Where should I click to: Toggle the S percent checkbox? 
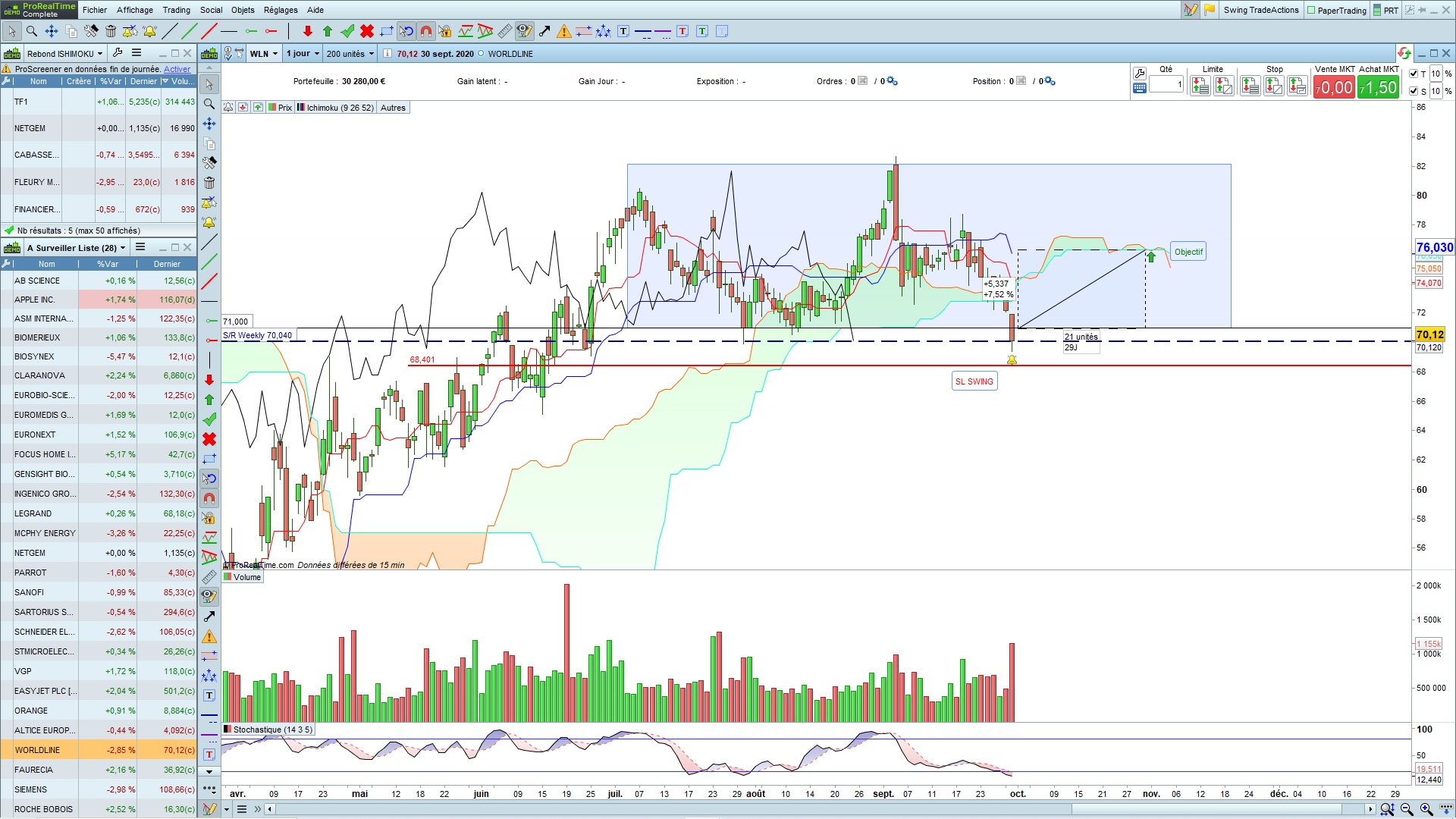click(x=1414, y=91)
